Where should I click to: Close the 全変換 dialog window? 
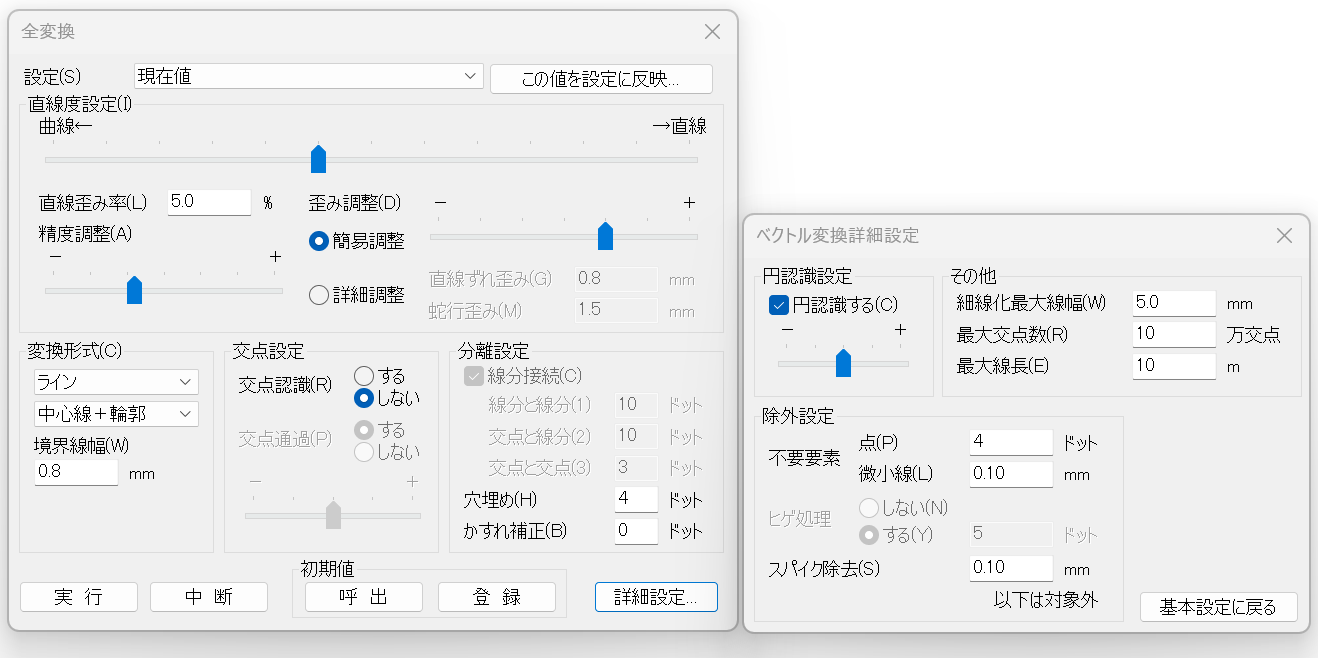pos(712,32)
